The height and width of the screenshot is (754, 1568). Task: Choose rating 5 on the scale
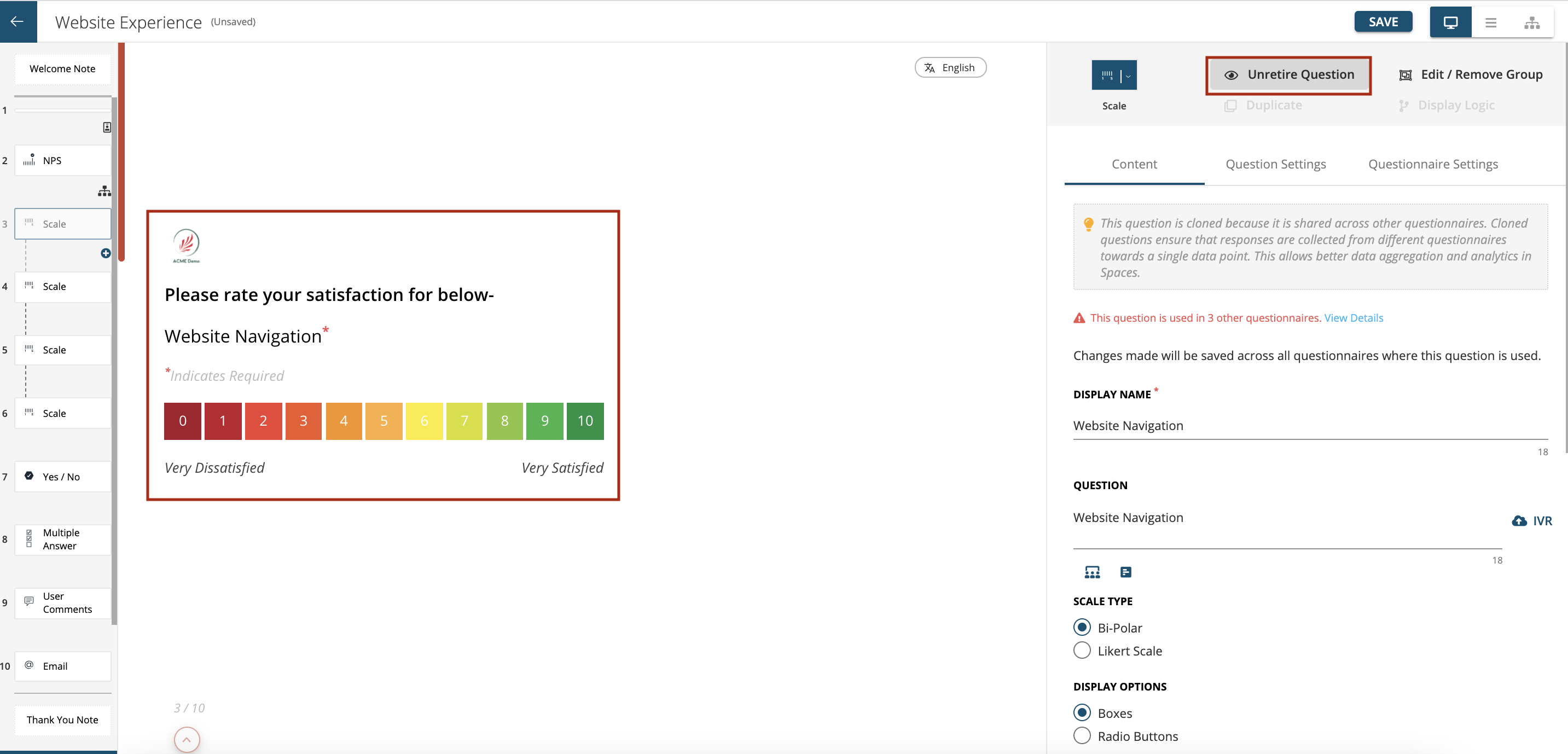click(x=384, y=421)
